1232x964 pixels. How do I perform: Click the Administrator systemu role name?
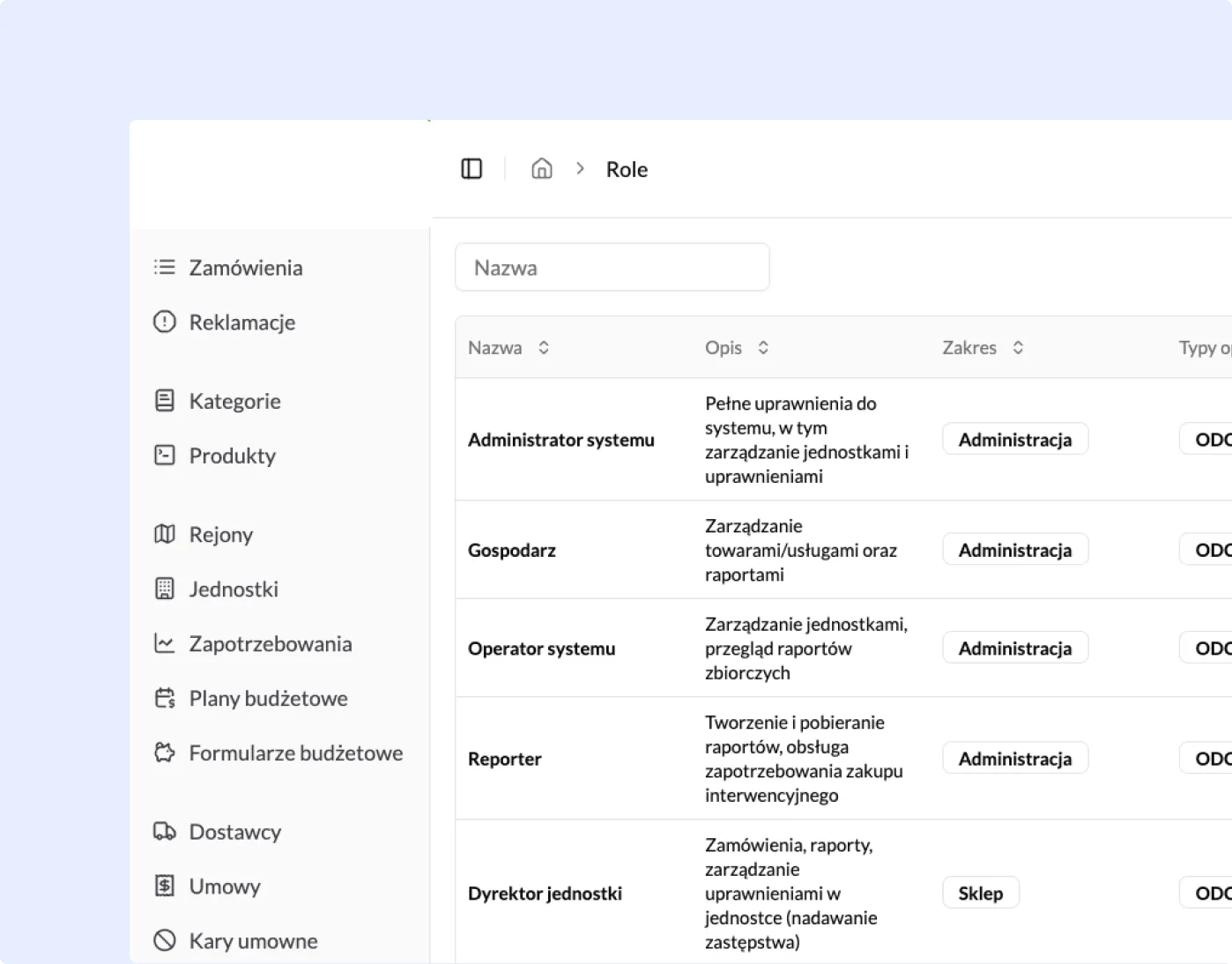pos(561,440)
